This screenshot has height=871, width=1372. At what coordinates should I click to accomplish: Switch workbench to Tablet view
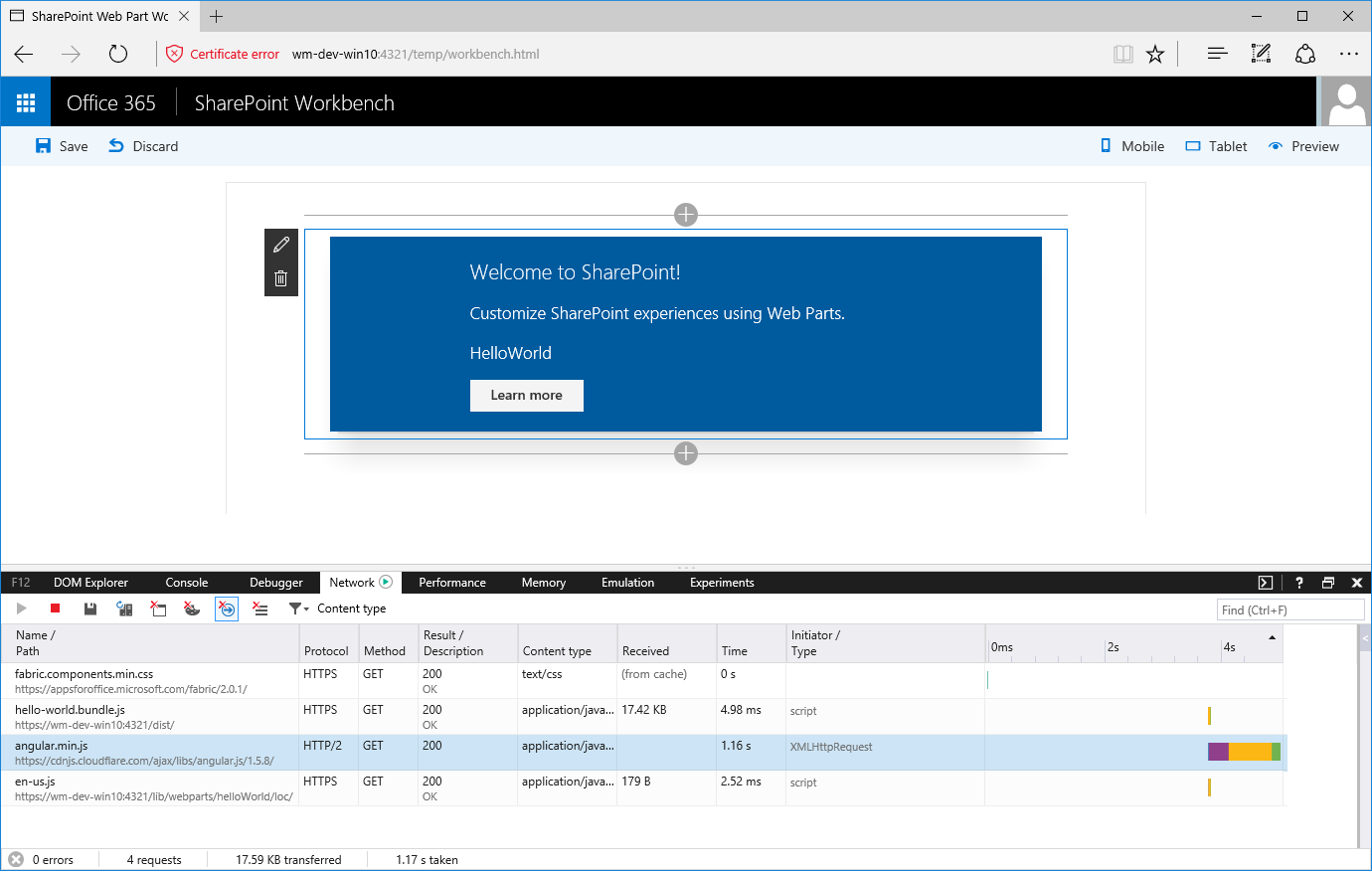[x=1216, y=146]
